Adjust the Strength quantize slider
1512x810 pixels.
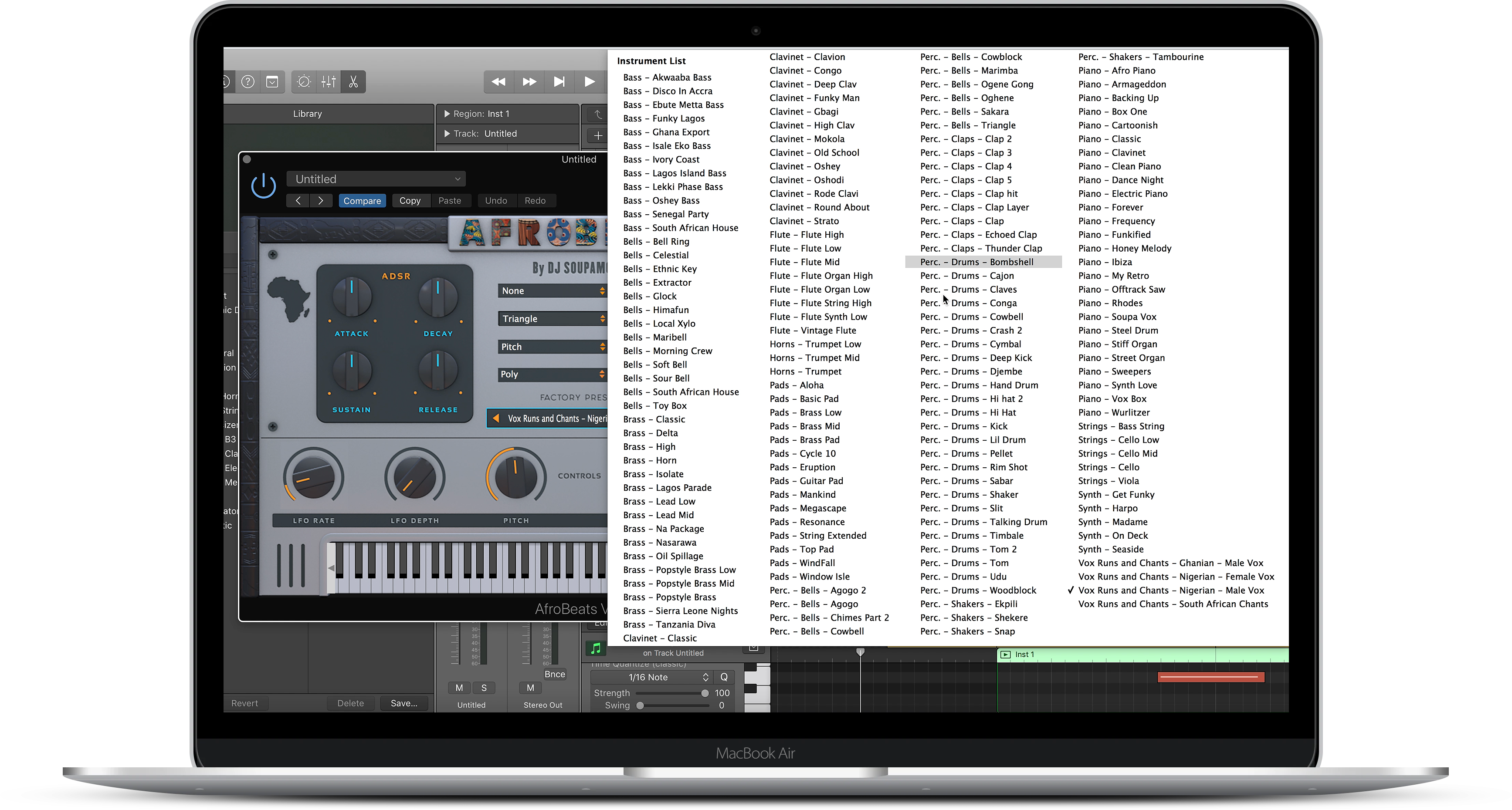704,693
